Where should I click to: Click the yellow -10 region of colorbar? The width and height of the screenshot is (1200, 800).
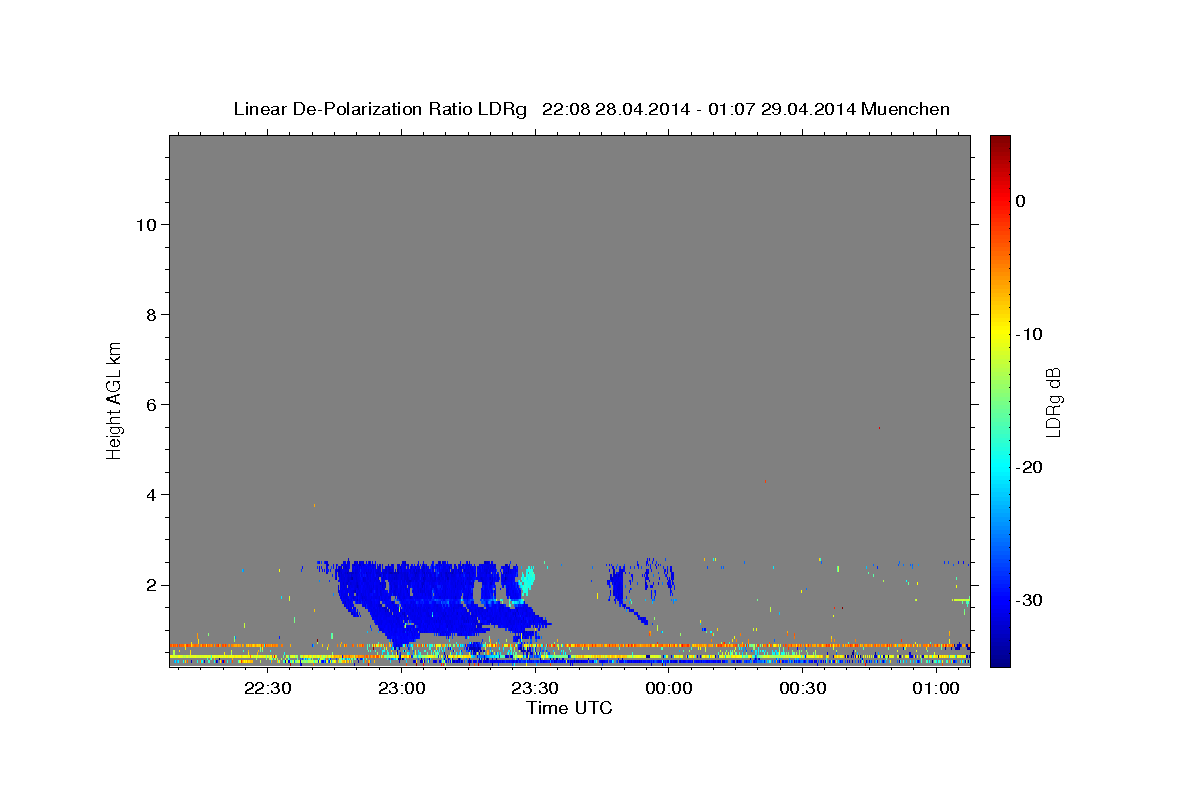click(x=1000, y=334)
